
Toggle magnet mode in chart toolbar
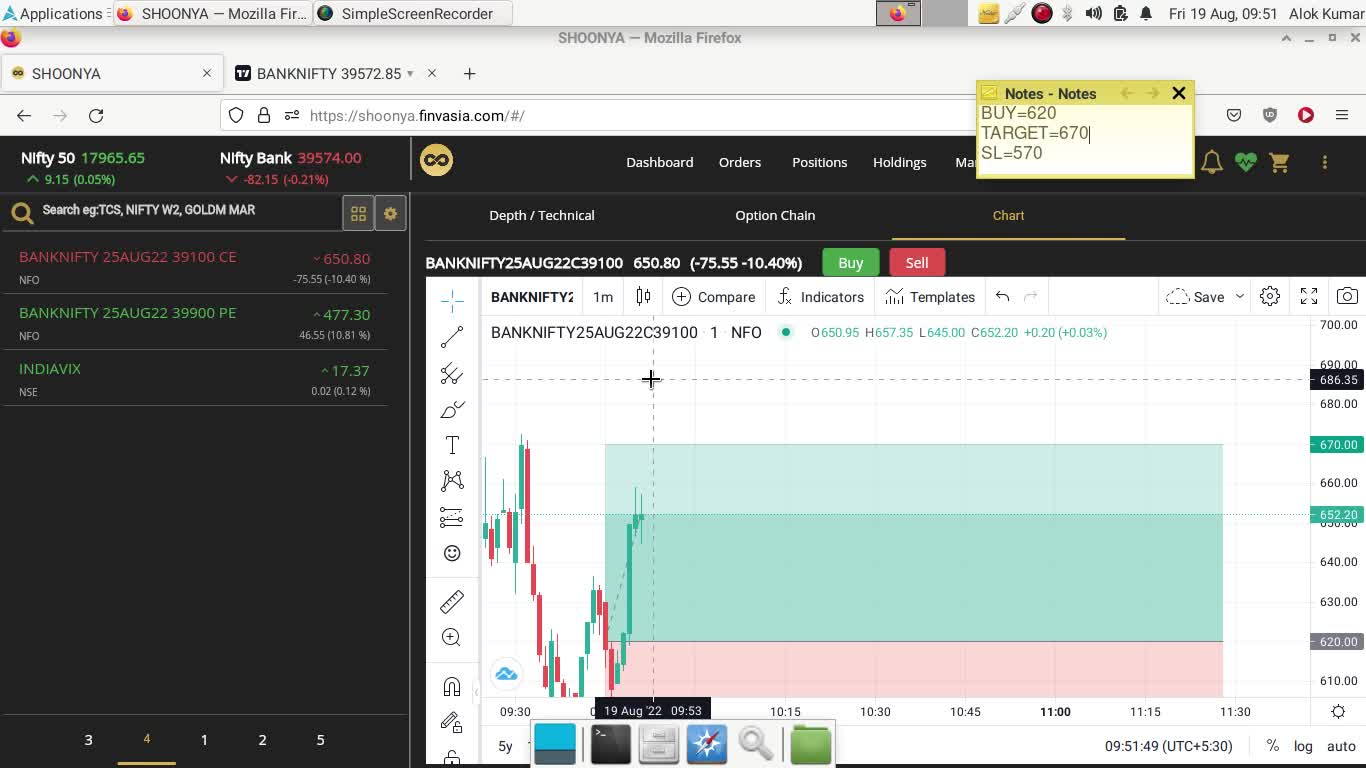pyautogui.click(x=452, y=686)
